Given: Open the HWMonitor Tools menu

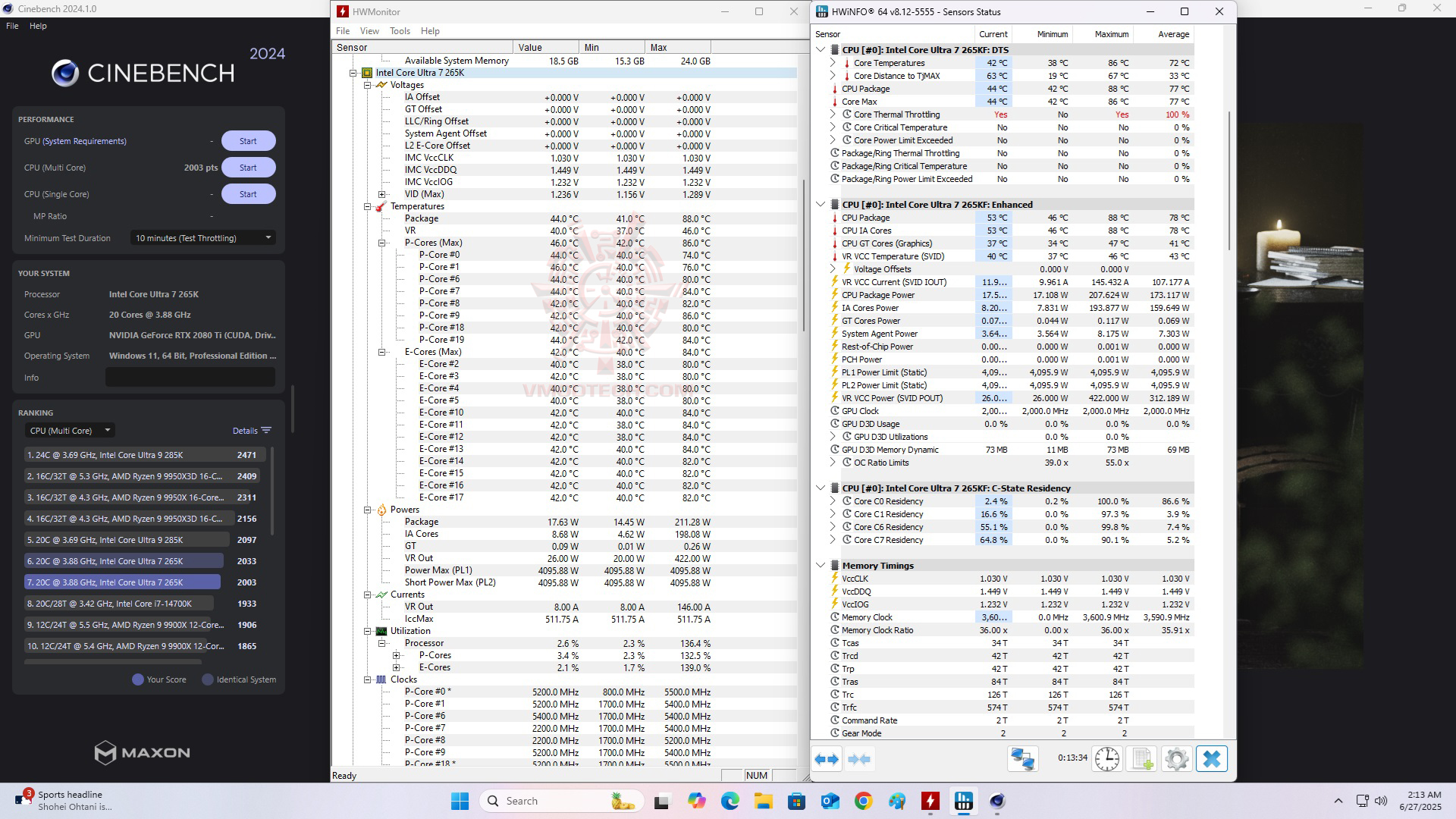Looking at the screenshot, I should click(400, 31).
